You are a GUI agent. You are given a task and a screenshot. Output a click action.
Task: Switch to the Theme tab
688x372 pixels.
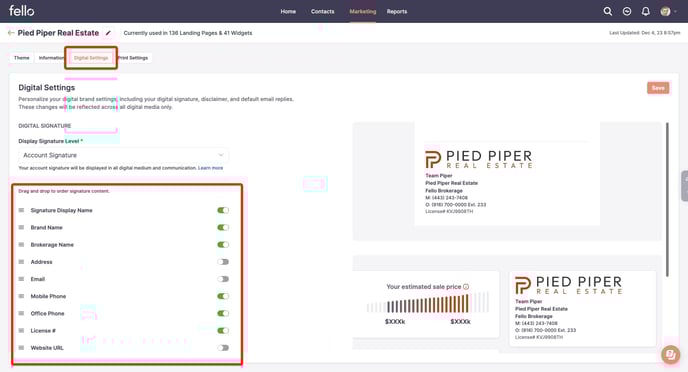click(x=22, y=58)
